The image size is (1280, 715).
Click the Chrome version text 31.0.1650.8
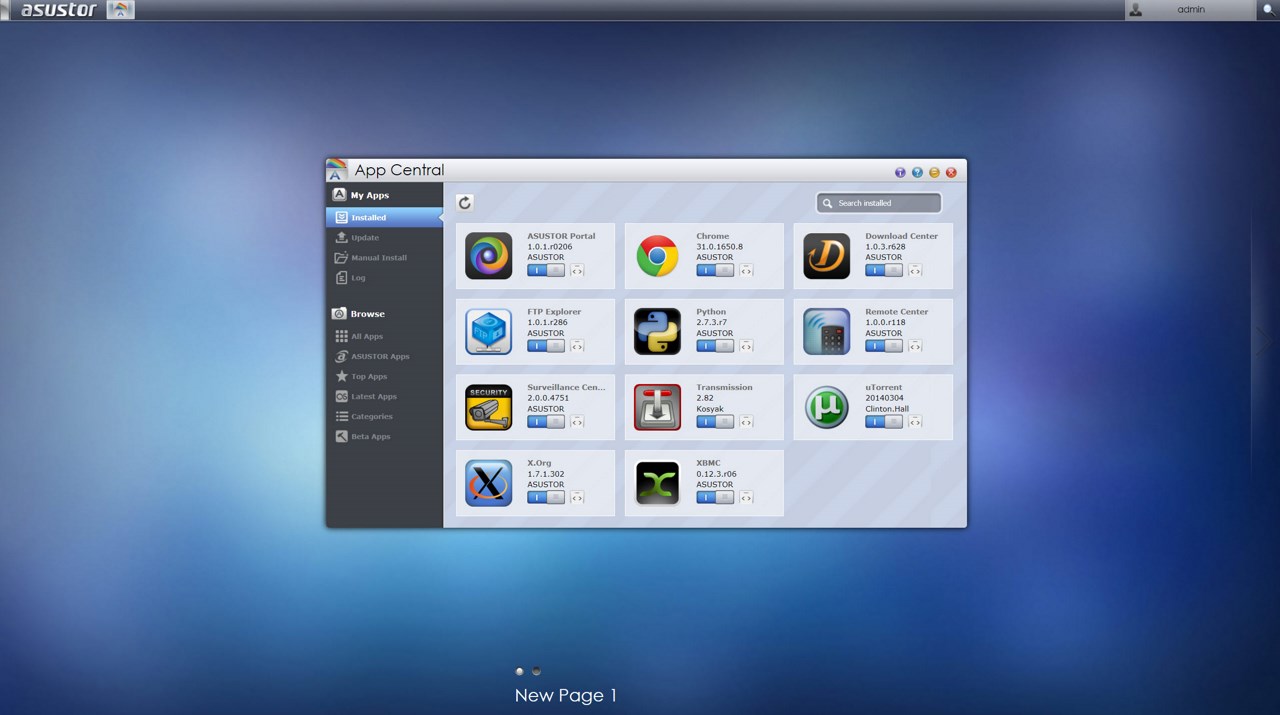click(720, 246)
